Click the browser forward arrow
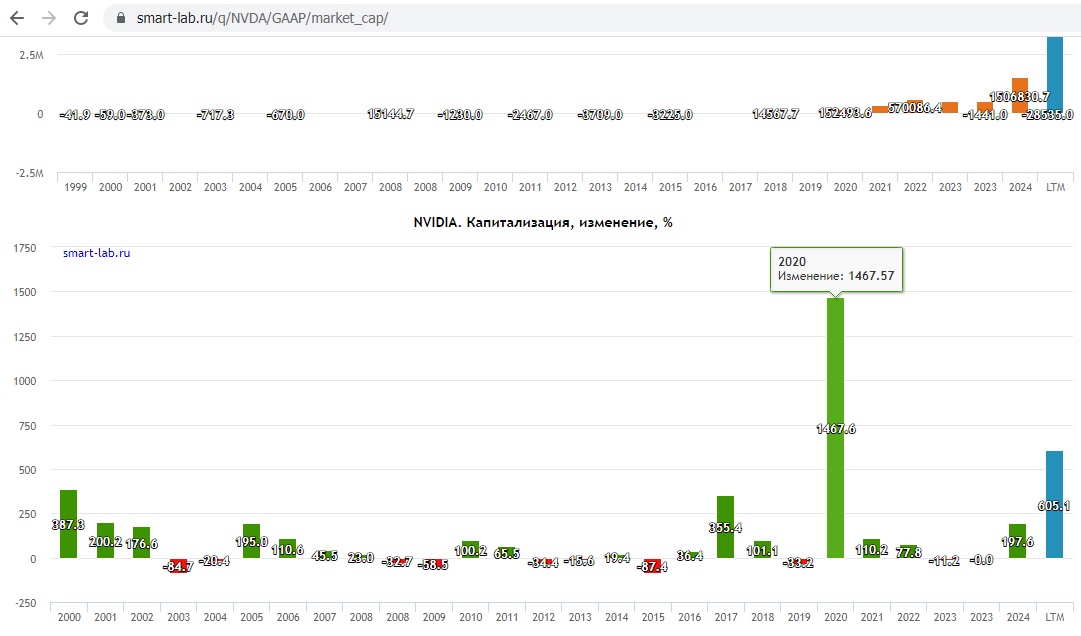This screenshot has height=636, width=1081. (x=49, y=18)
